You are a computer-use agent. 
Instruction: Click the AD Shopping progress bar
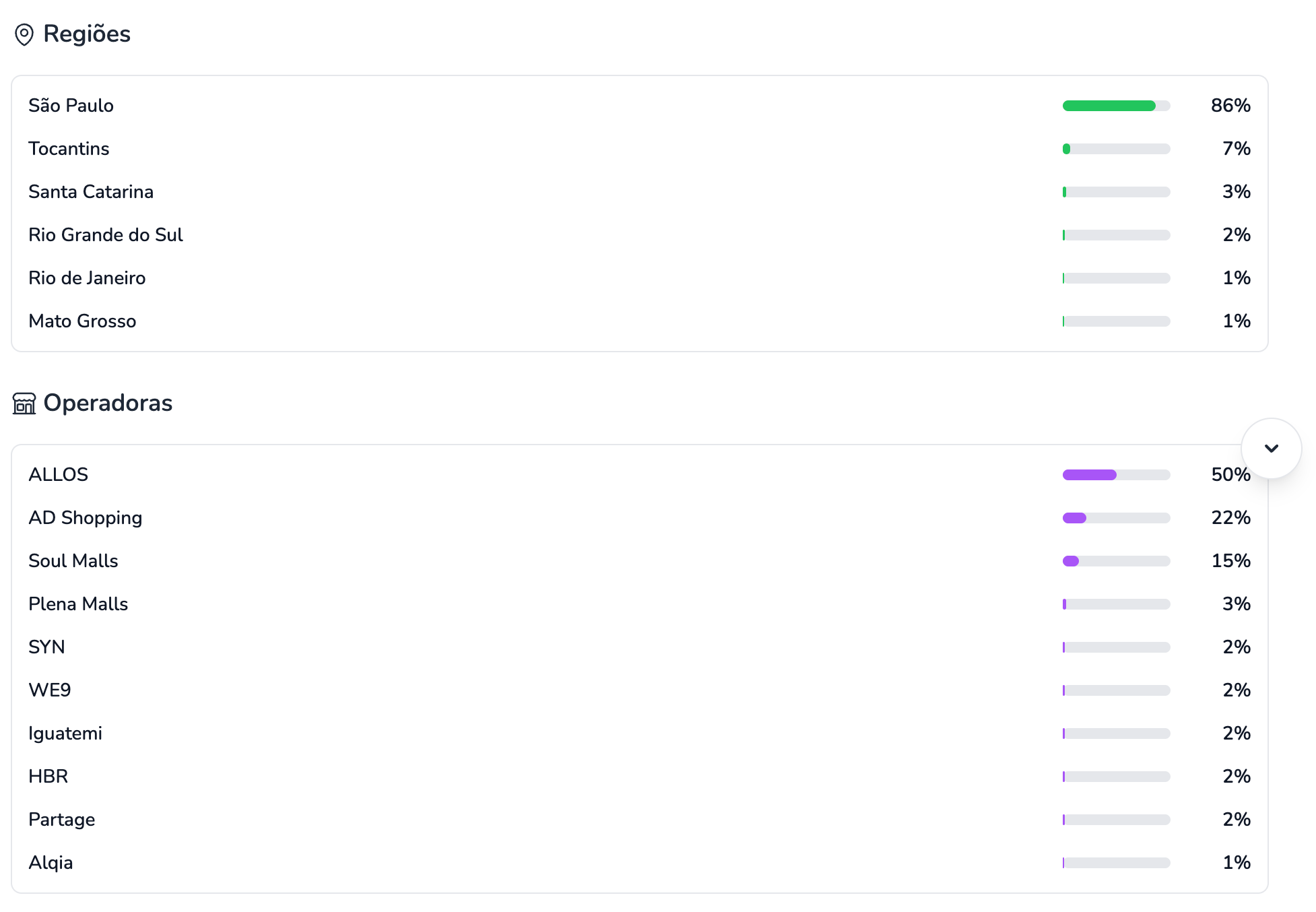coord(1116,518)
